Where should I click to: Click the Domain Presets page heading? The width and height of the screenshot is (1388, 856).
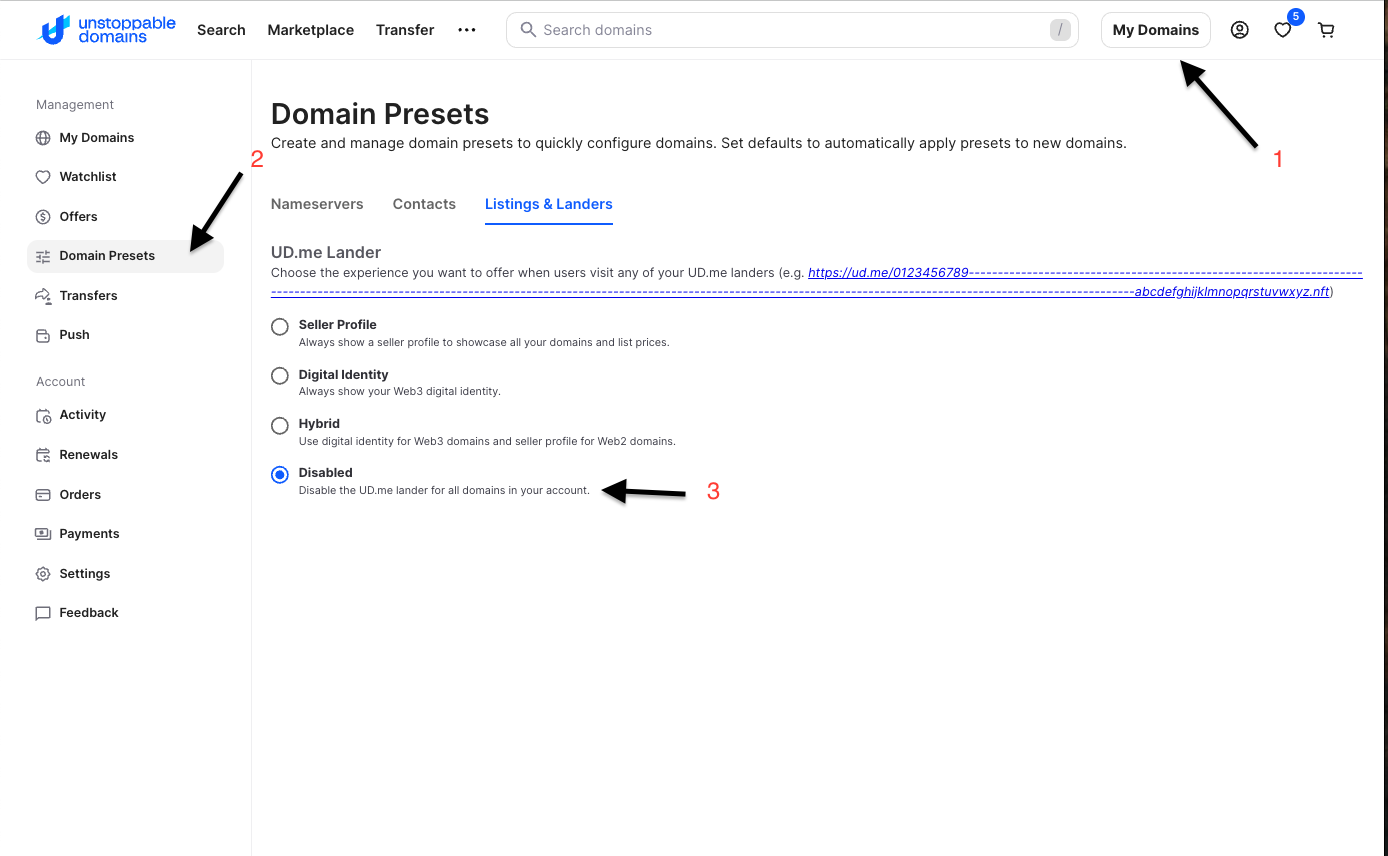[x=380, y=114]
